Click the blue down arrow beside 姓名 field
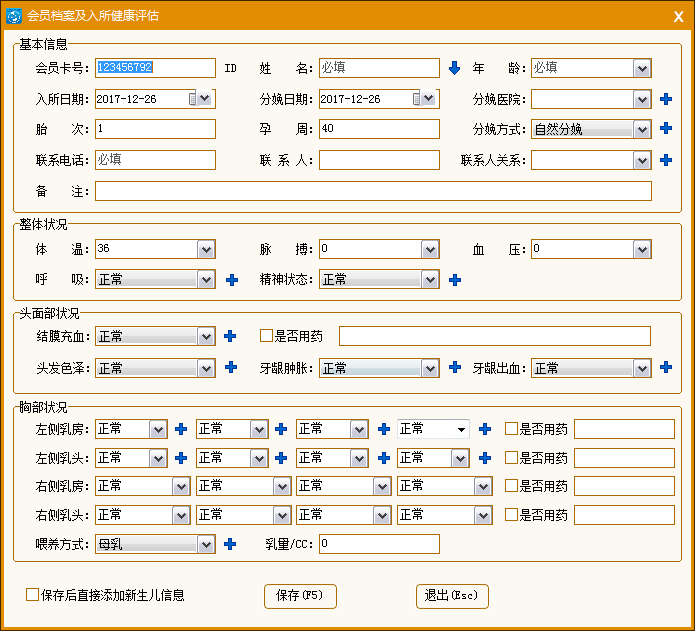This screenshot has width=695, height=631. (x=454, y=68)
